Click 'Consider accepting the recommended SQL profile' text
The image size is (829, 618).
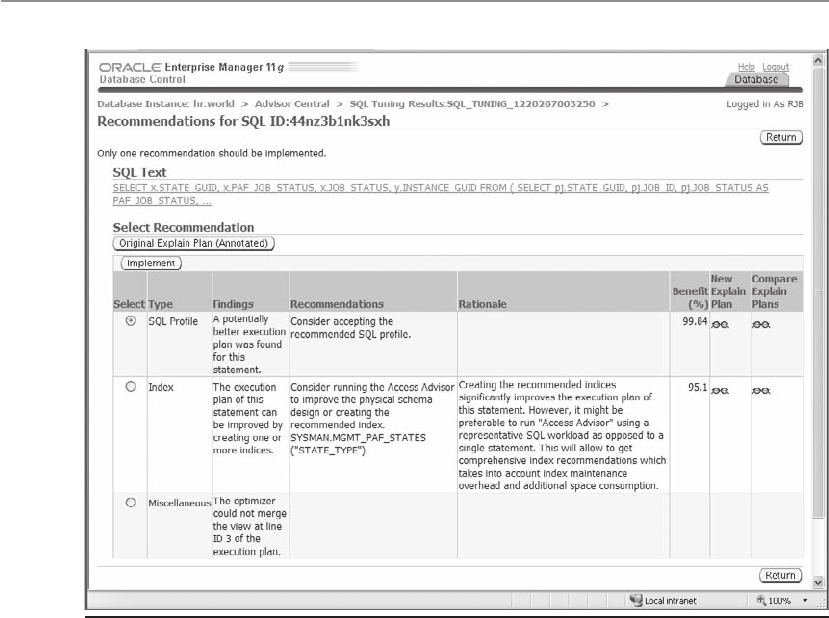(351, 328)
